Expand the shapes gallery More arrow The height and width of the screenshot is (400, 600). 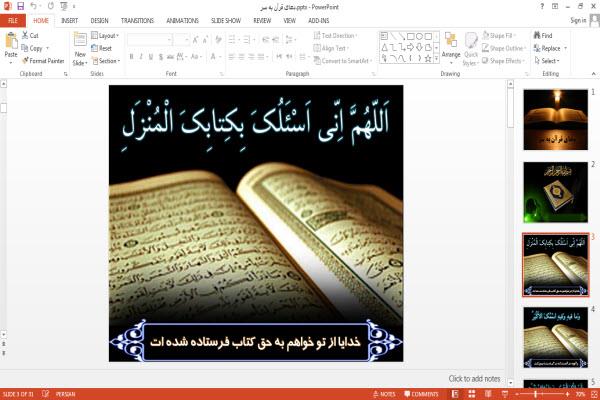[x=436, y=58]
